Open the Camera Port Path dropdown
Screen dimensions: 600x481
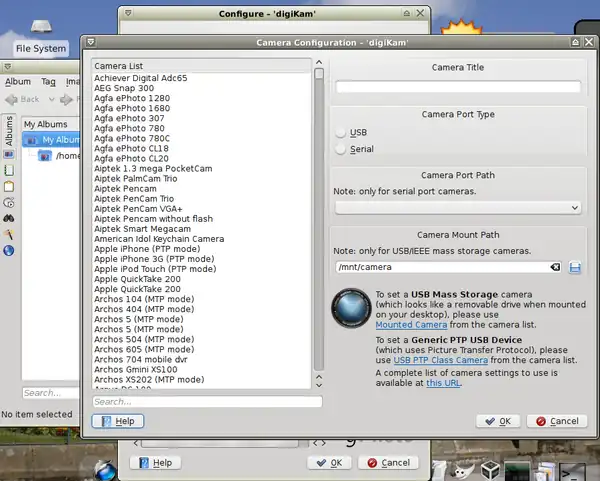click(458, 207)
